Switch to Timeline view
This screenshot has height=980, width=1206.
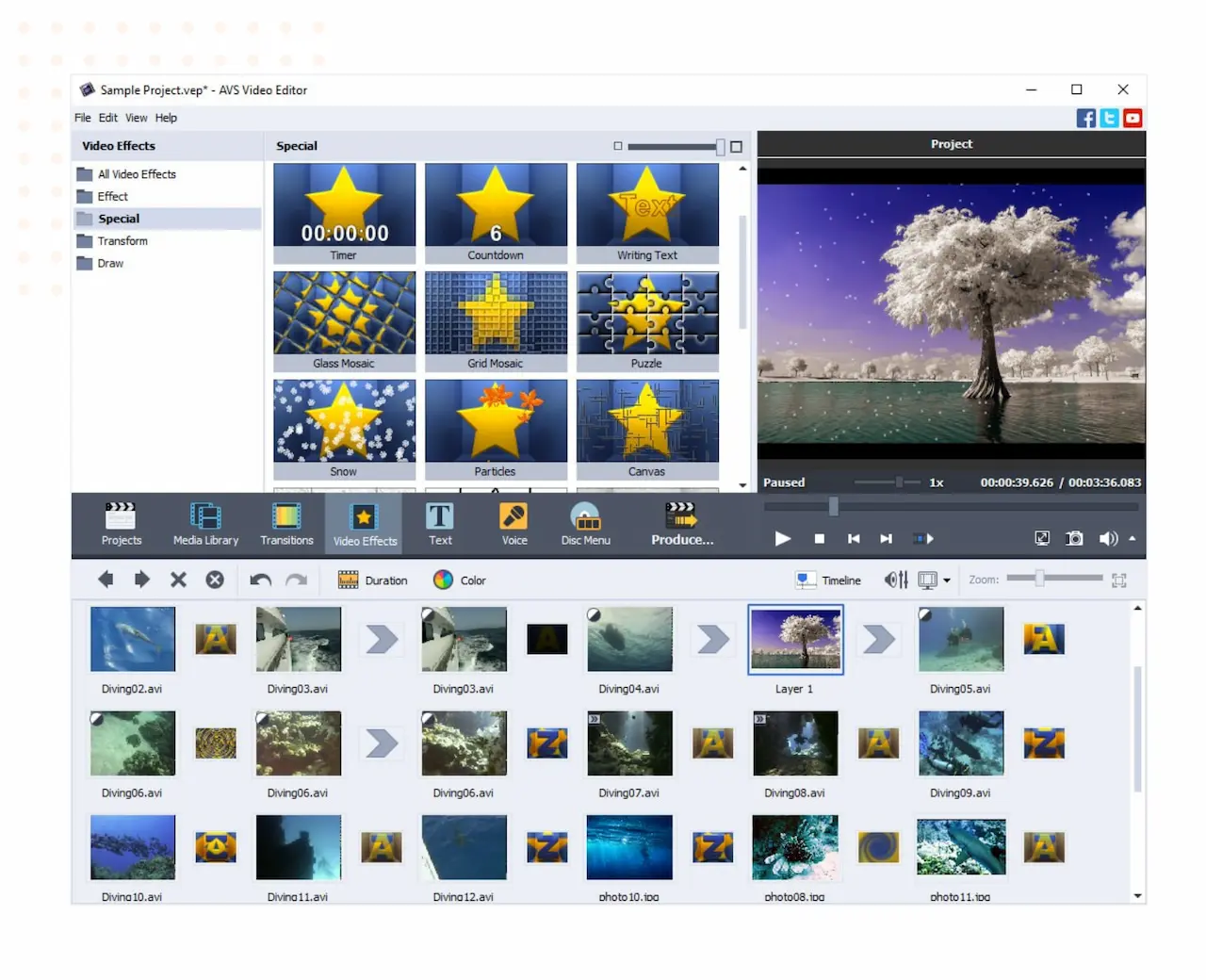[x=828, y=580]
